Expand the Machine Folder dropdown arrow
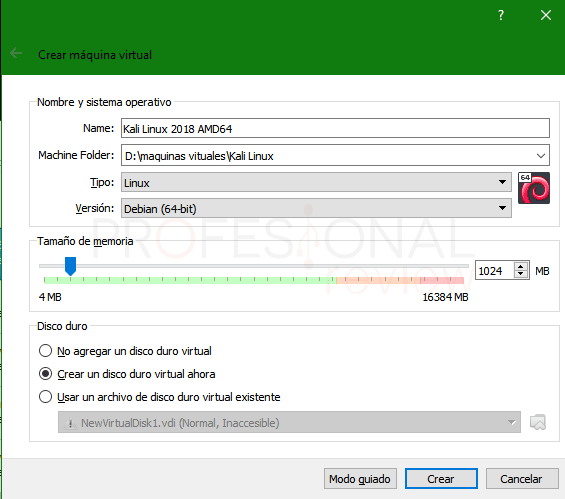The image size is (565, 499). click(540, 156)
